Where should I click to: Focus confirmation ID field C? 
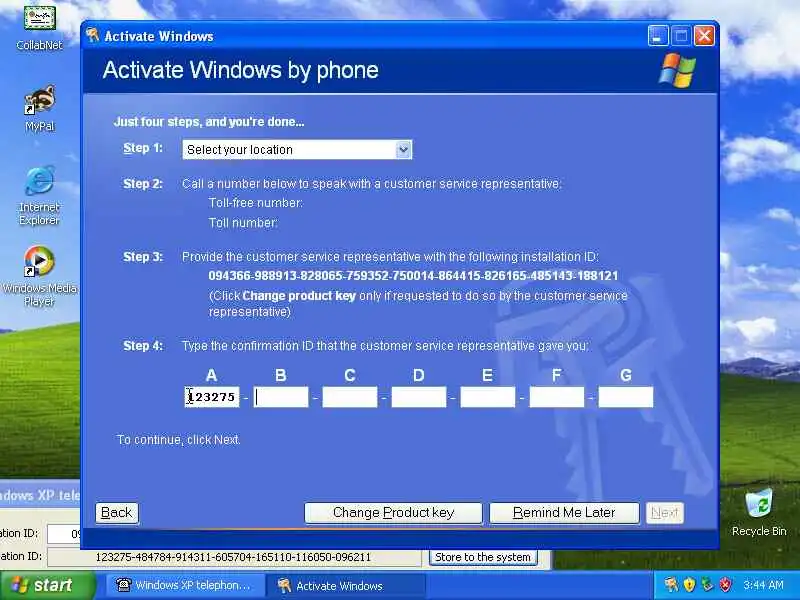[350, 397]
